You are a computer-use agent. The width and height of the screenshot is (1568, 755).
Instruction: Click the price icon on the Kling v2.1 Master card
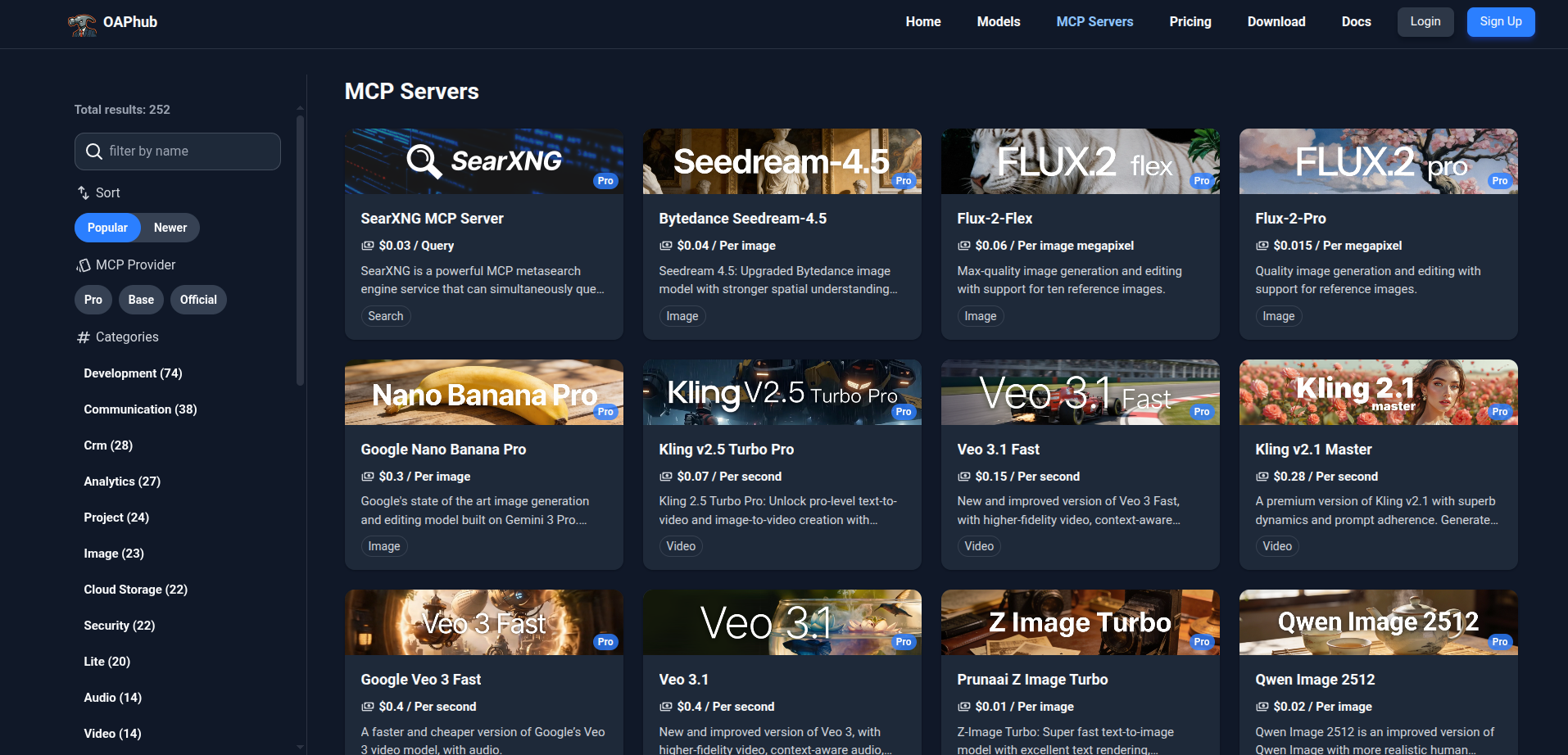tap(1261, 476)
